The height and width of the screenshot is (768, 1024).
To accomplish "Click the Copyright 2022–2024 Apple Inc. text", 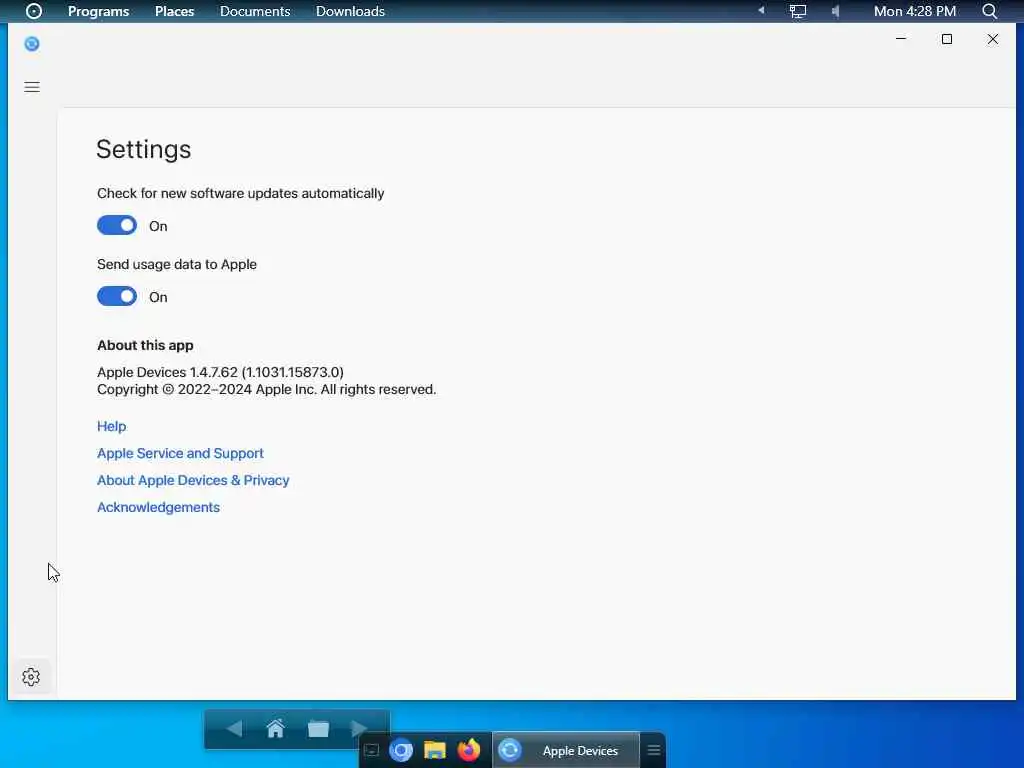I will coord(266,389).
